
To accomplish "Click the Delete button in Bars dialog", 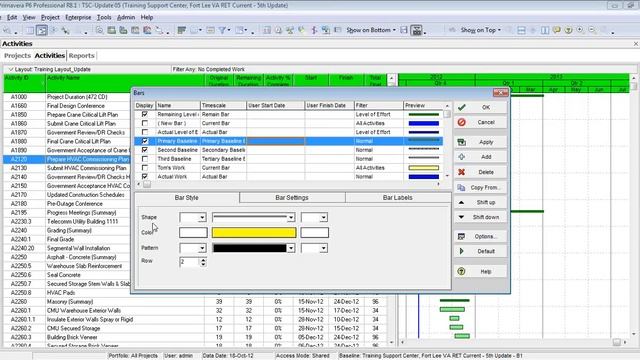I will pos(480,172).
